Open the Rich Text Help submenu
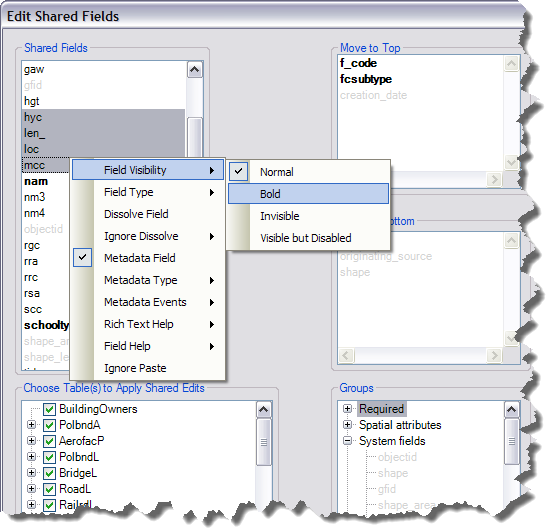Screen dimensions: 546x528 coord(148,324)
